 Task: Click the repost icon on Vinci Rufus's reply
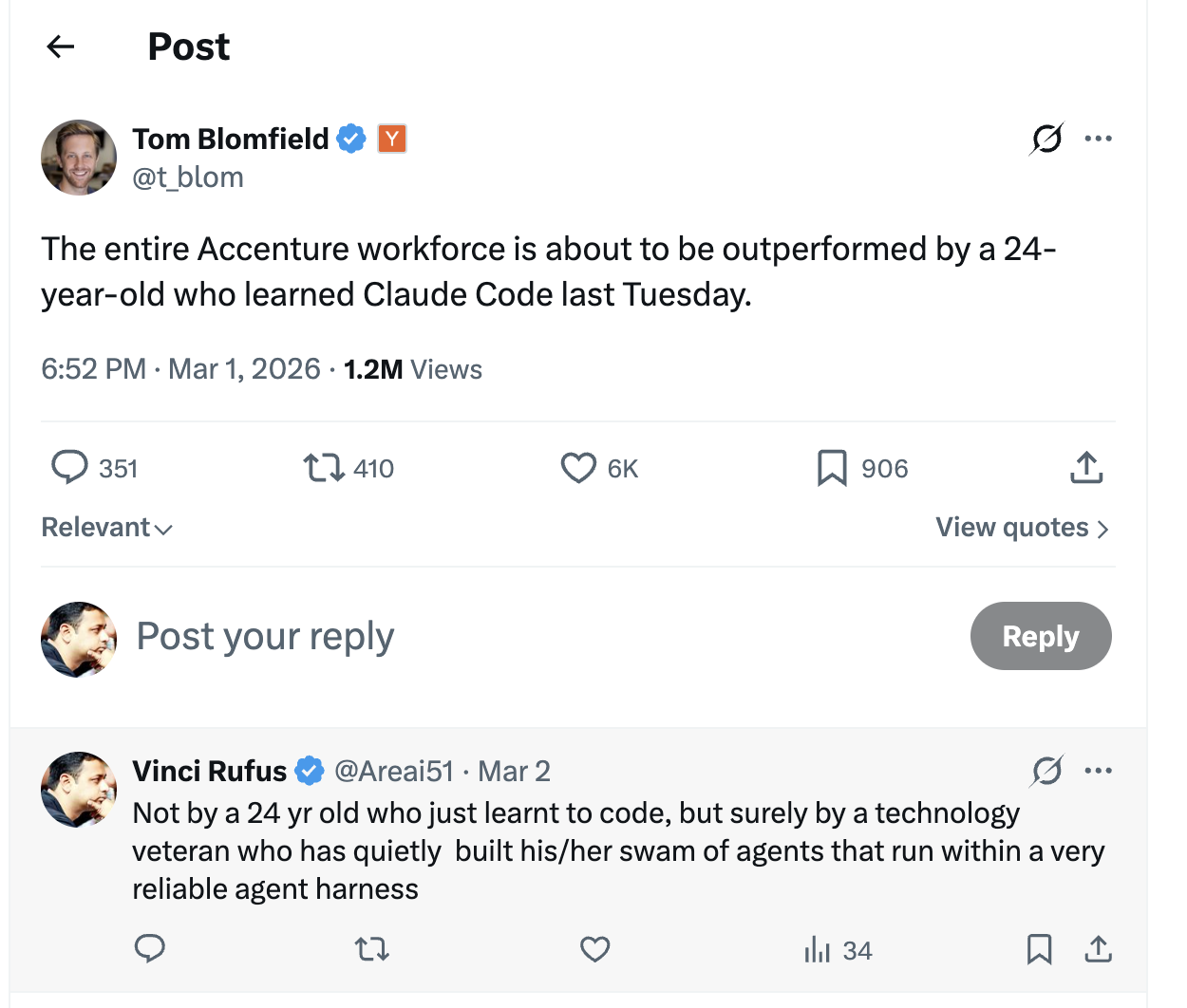coord(371,949)
